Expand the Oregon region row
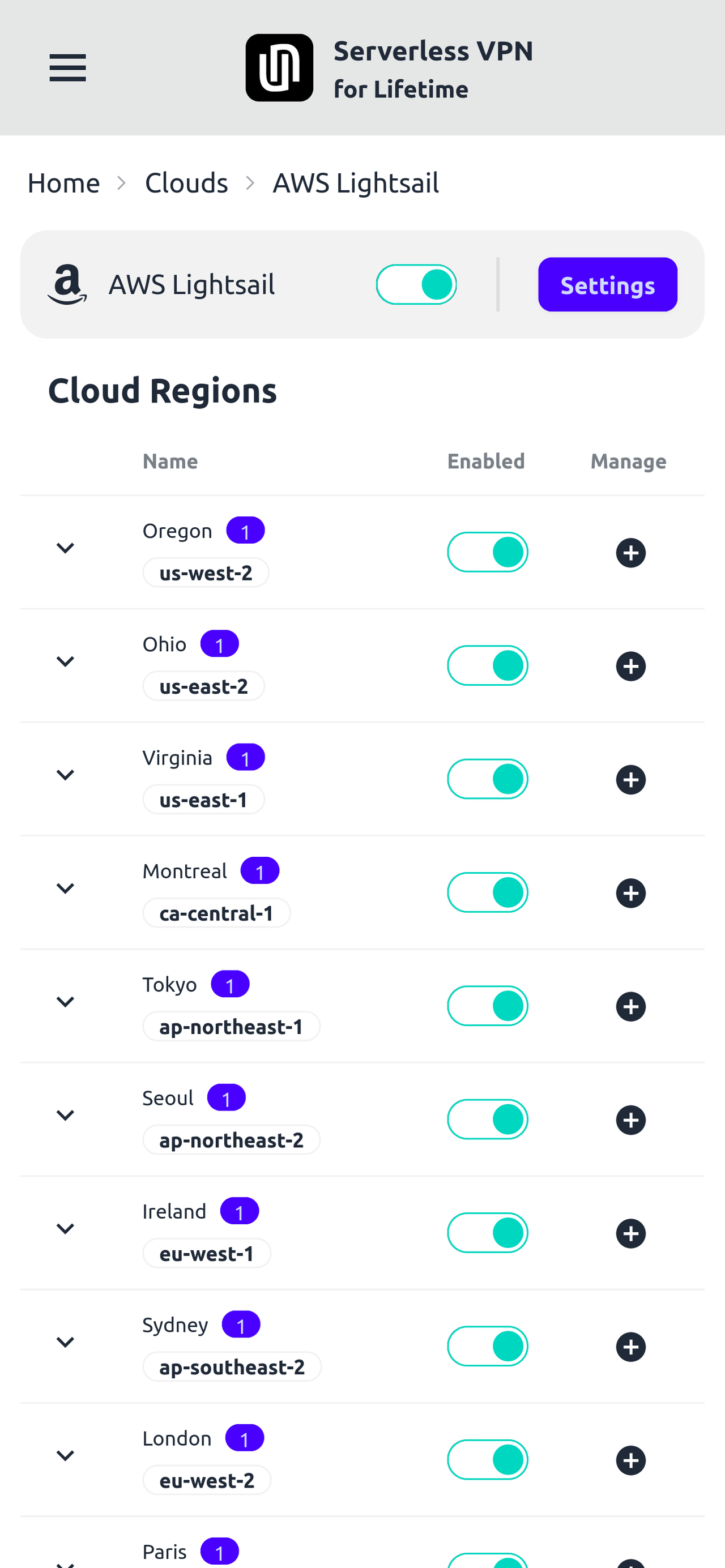 [x=65, y=547]
